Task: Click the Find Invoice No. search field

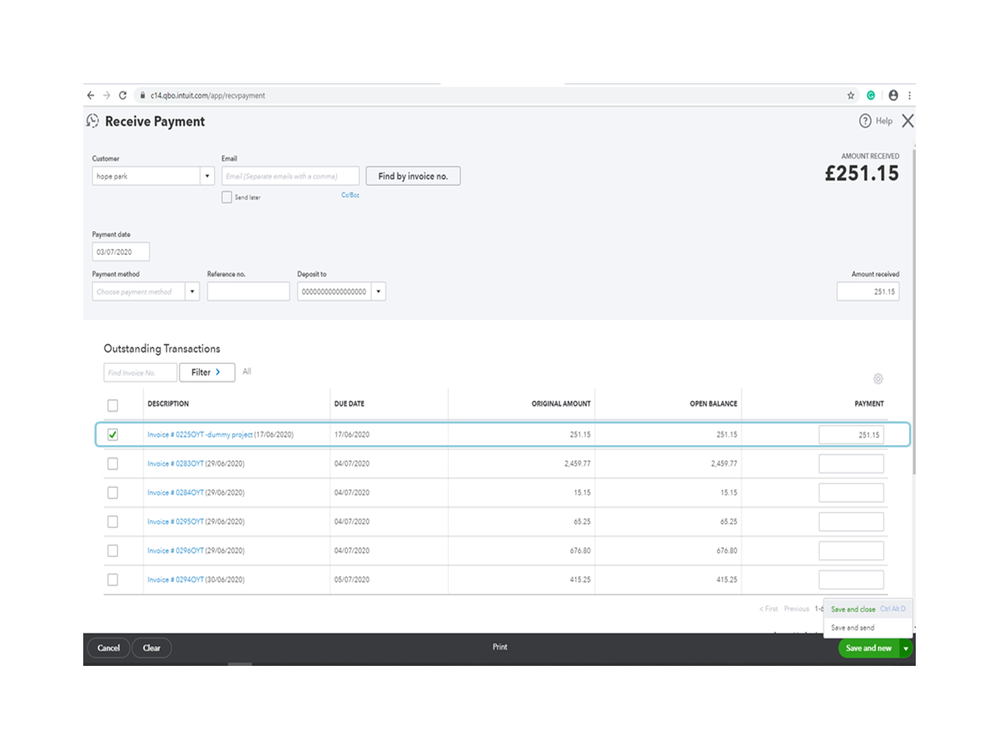Action: click(x=140, y=372)
